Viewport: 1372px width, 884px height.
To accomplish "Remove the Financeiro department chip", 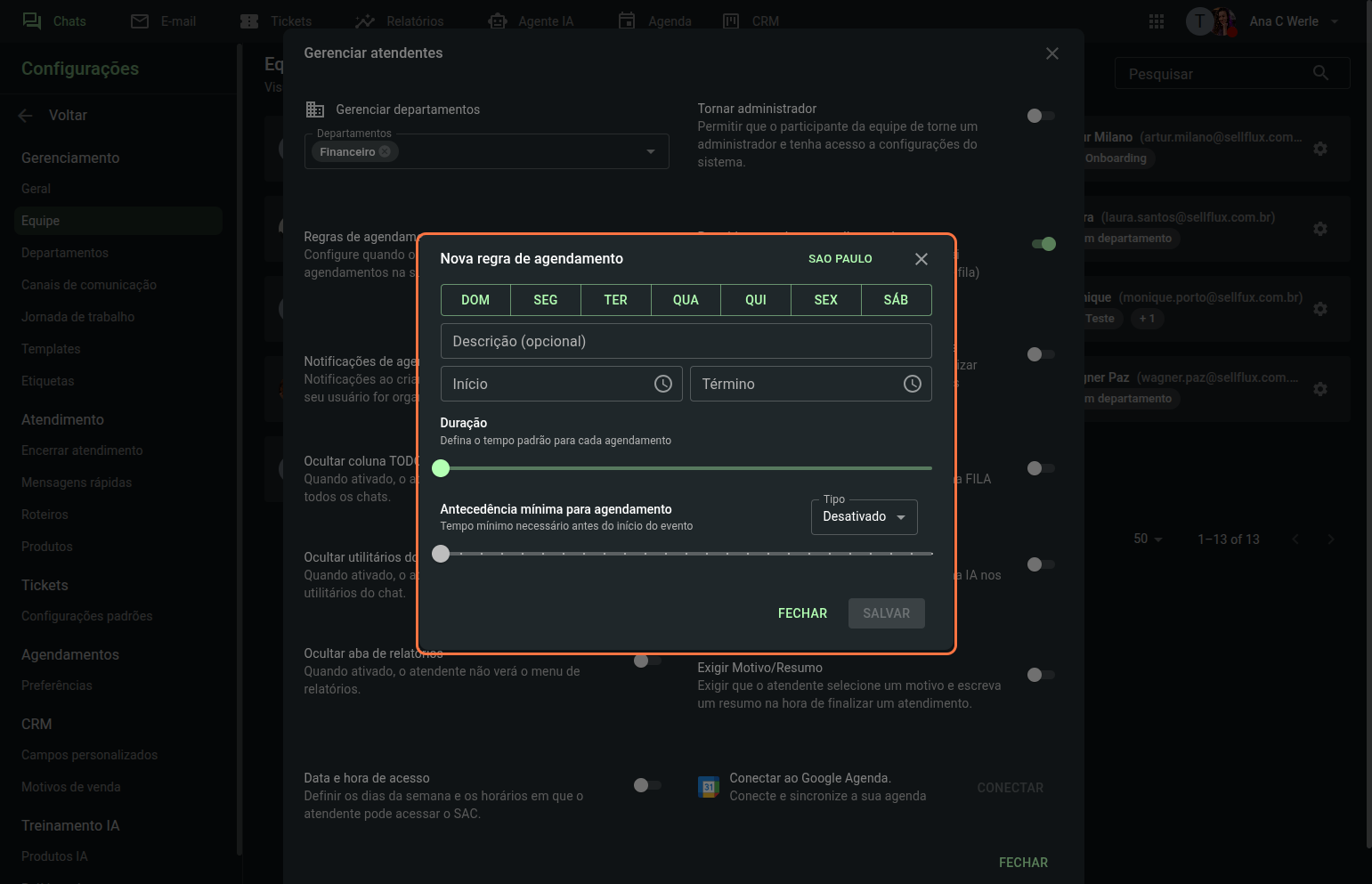I will coord(385,152).
